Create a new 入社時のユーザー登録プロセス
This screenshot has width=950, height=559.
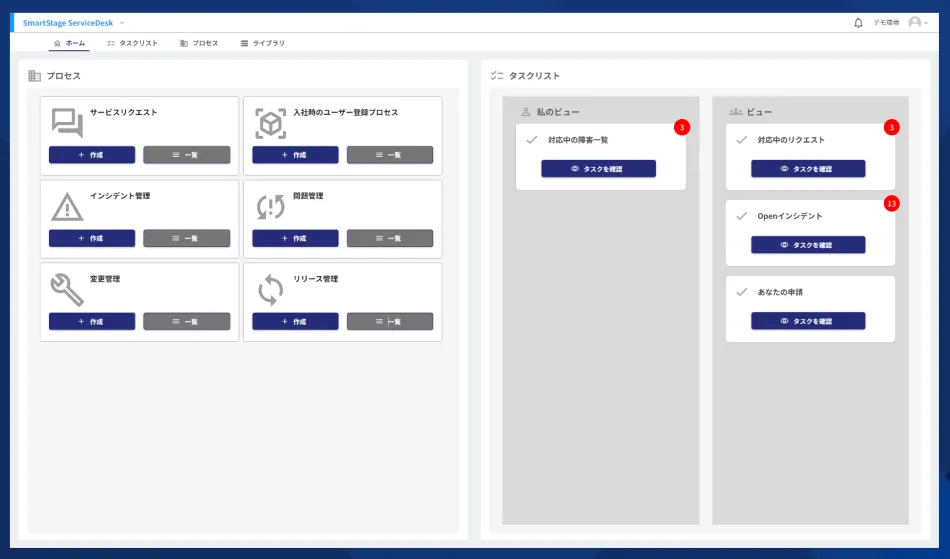tap(296, 155)
